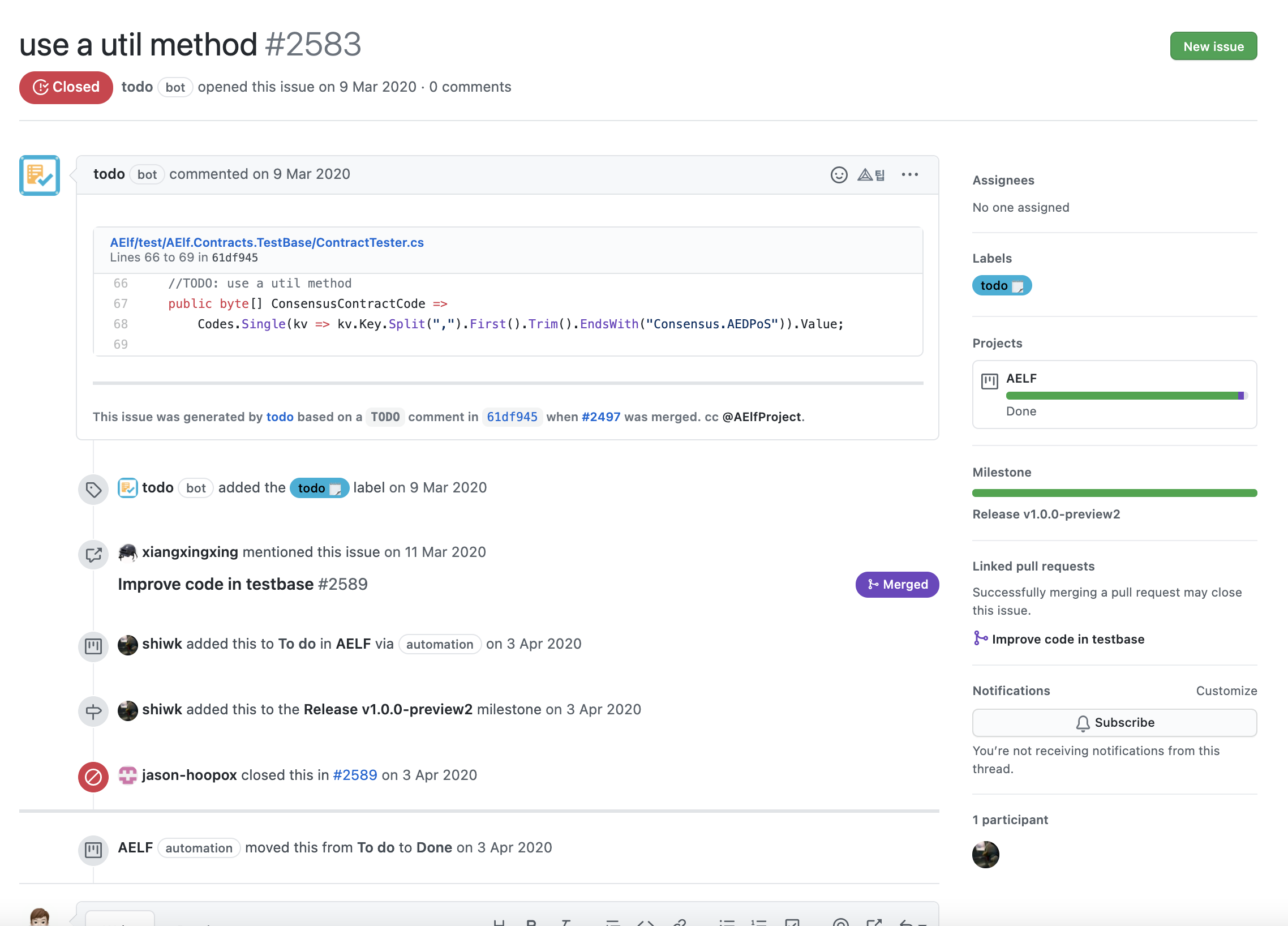
Task: Click the @AElfProject mention
Action: click(x=761, y=417)
